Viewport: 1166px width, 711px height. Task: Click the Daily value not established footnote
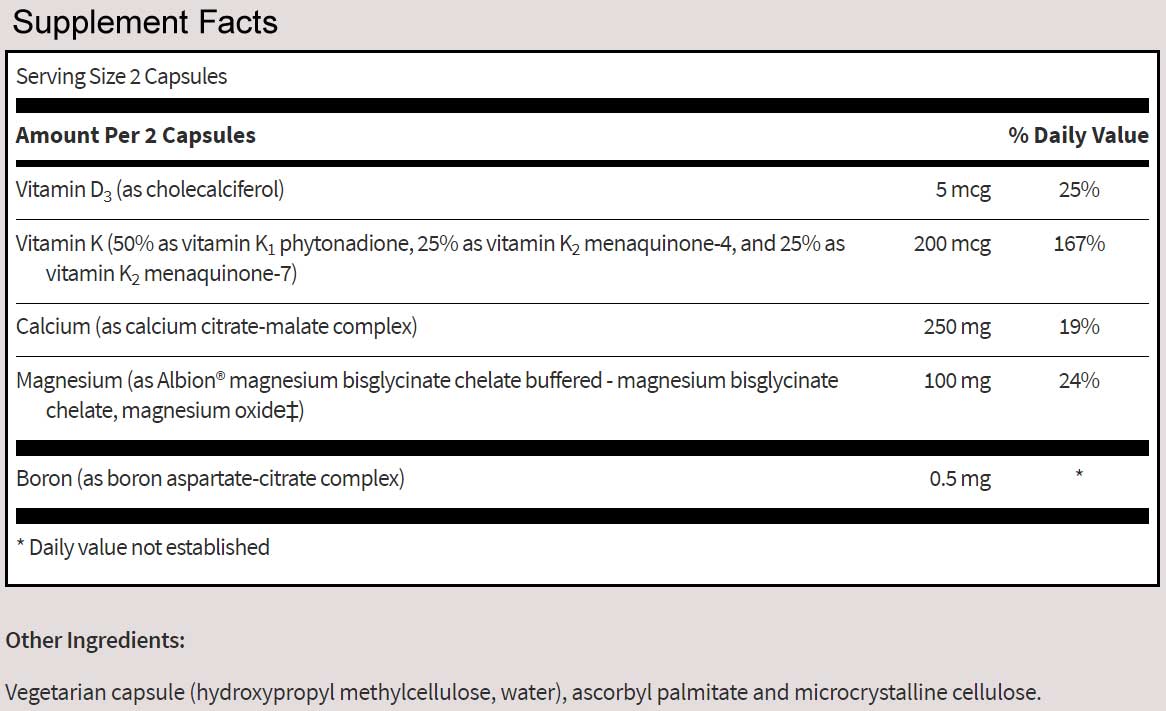pos(143,547)
